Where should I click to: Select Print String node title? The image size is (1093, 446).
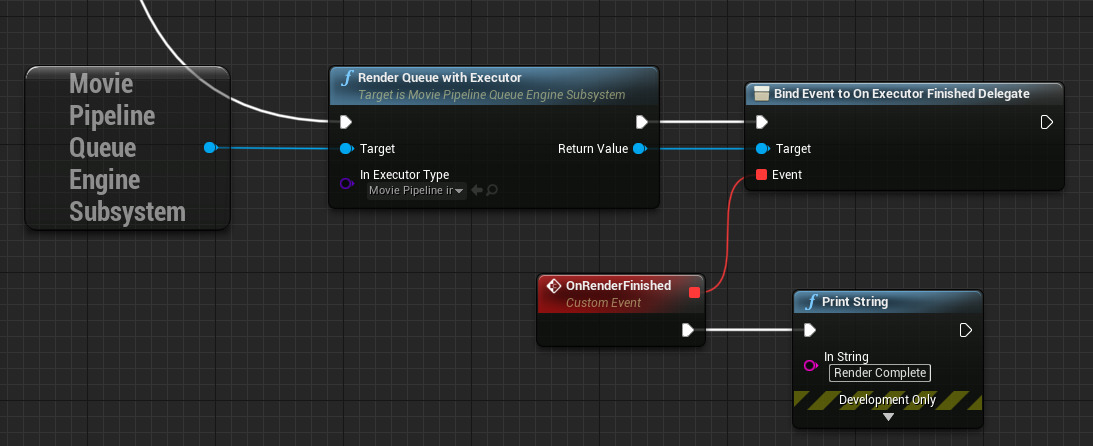click(855, 302)
